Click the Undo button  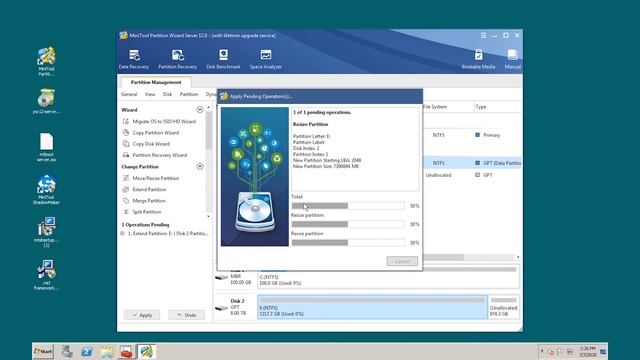(x=187, y=315)
